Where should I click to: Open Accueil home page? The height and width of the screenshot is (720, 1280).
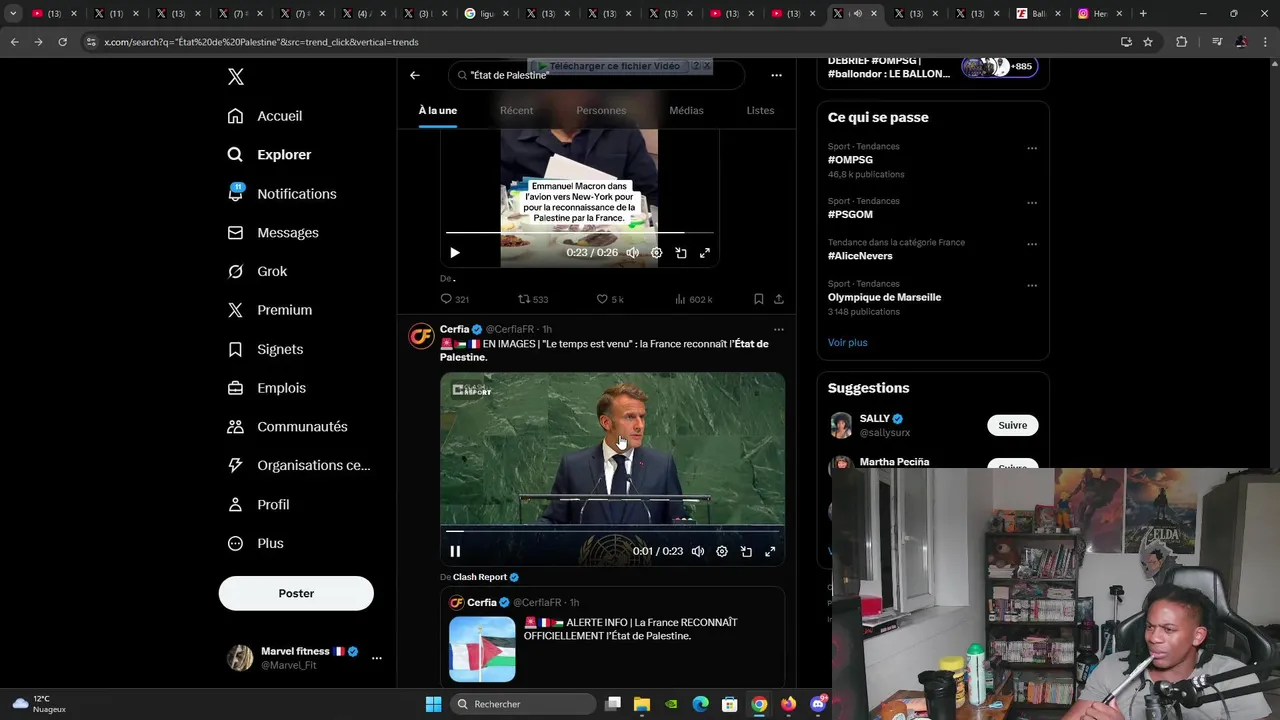[265, 116]
